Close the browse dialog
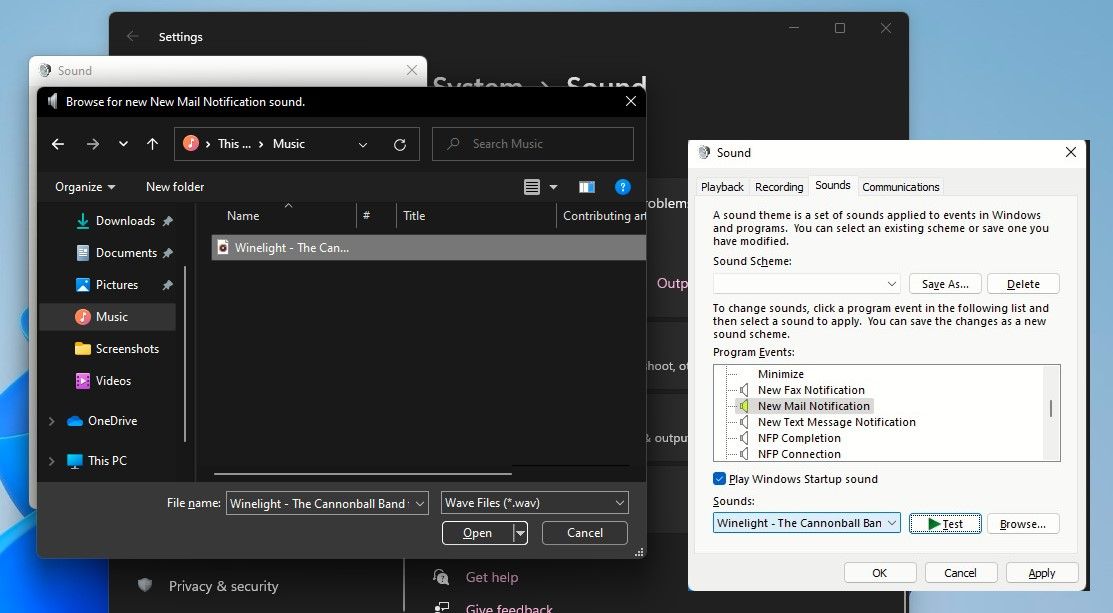 click(630, 101)
